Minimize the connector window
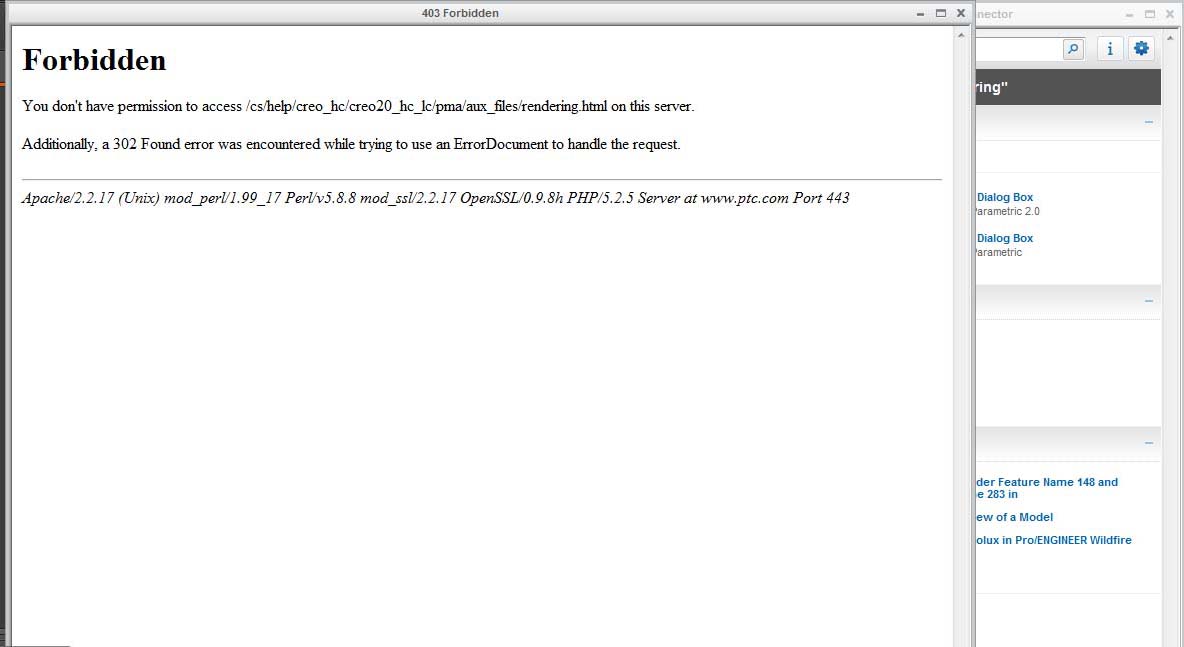1184x647 pixels. click(x=1128, y=14)
